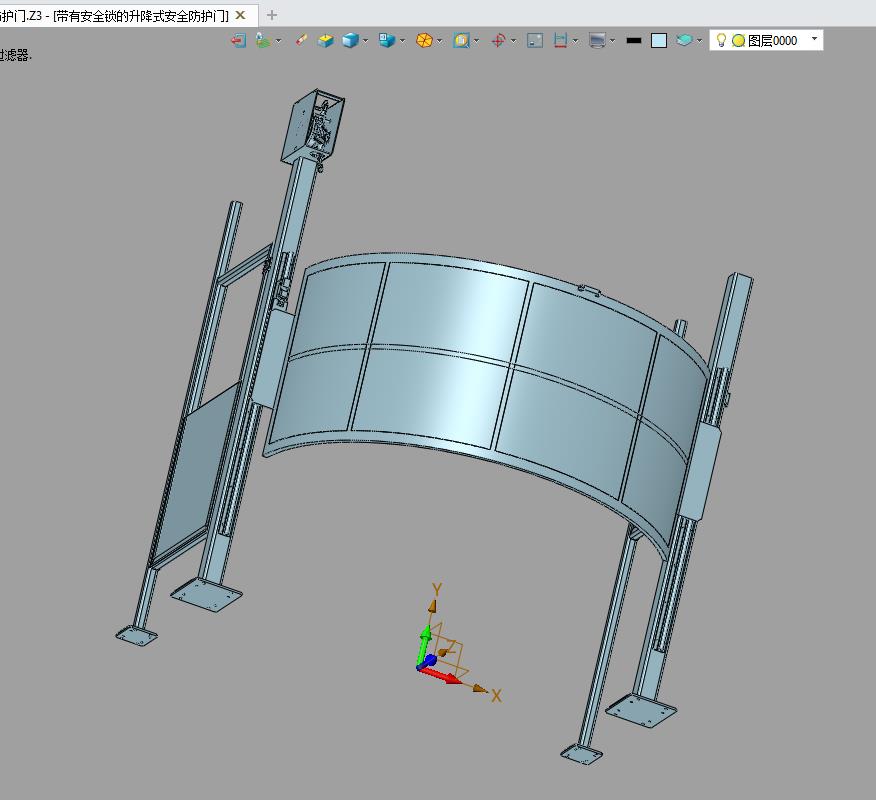Expand the orange polyhedron dropdown arrow
Image resolution: width=876 pixels, height=800 pixels.
tap(439, 41)
